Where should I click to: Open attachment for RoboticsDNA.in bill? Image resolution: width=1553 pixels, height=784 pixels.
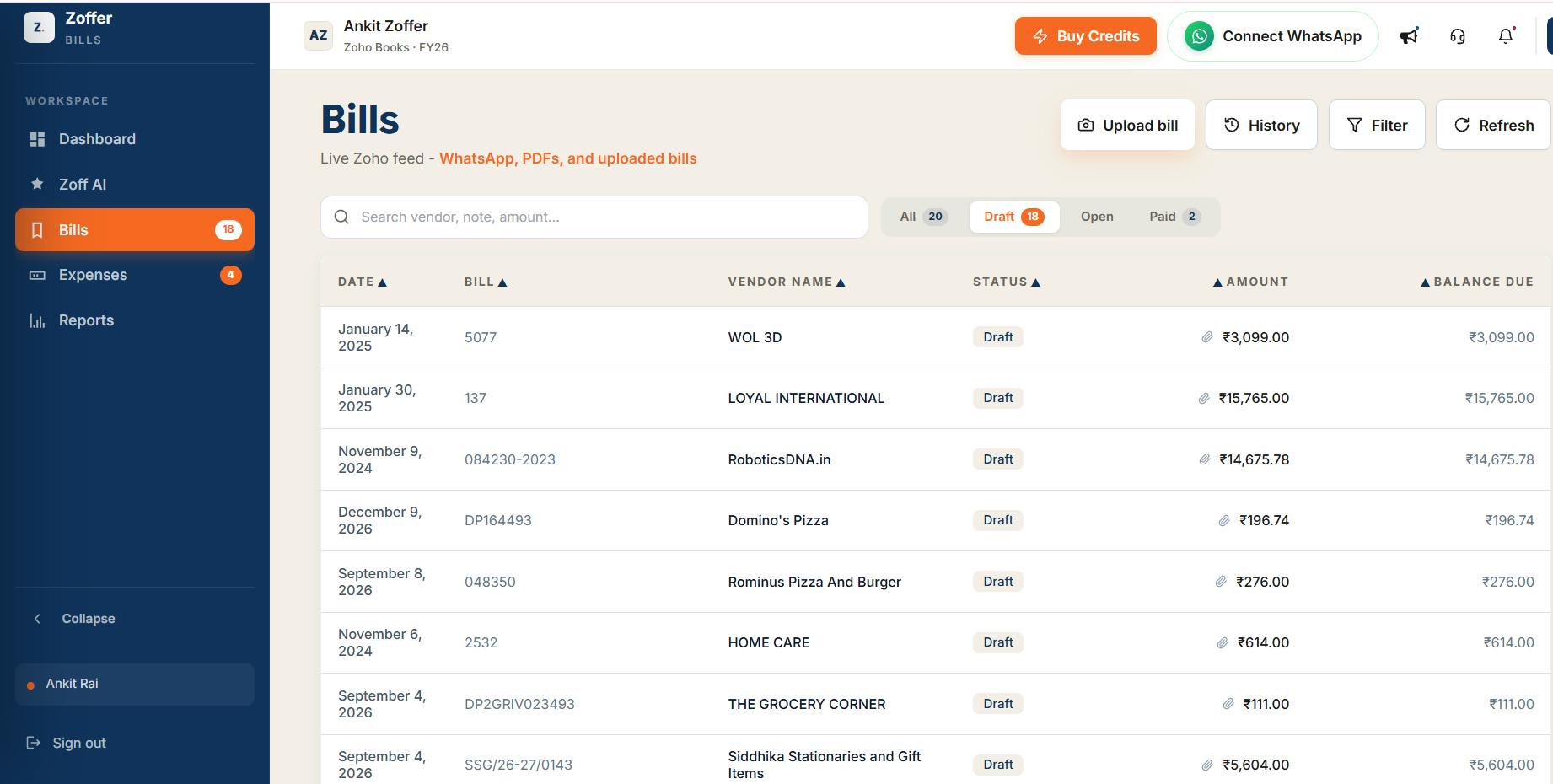1205,459
